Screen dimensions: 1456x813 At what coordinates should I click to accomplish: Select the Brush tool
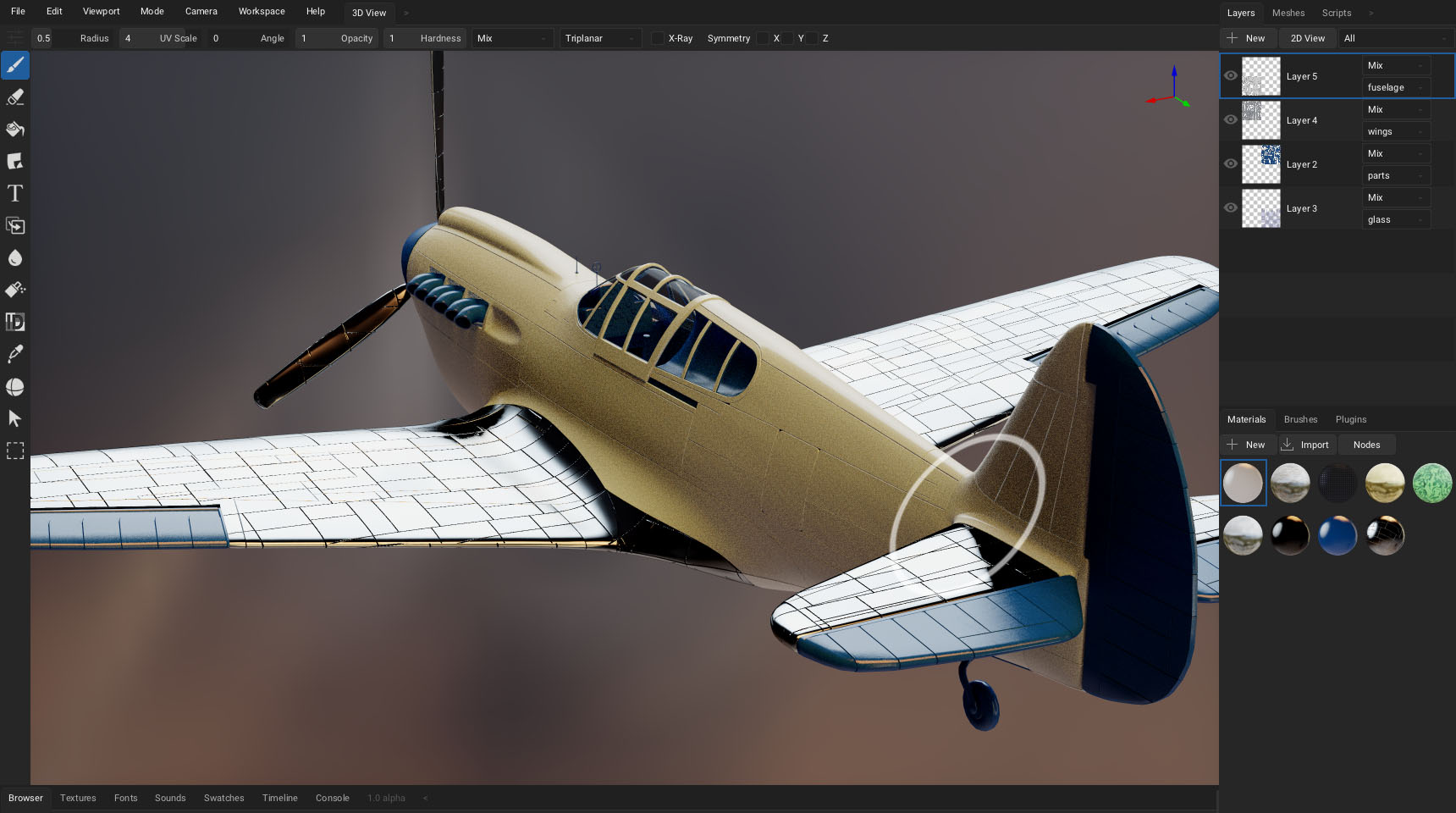[x=15, y=65]
